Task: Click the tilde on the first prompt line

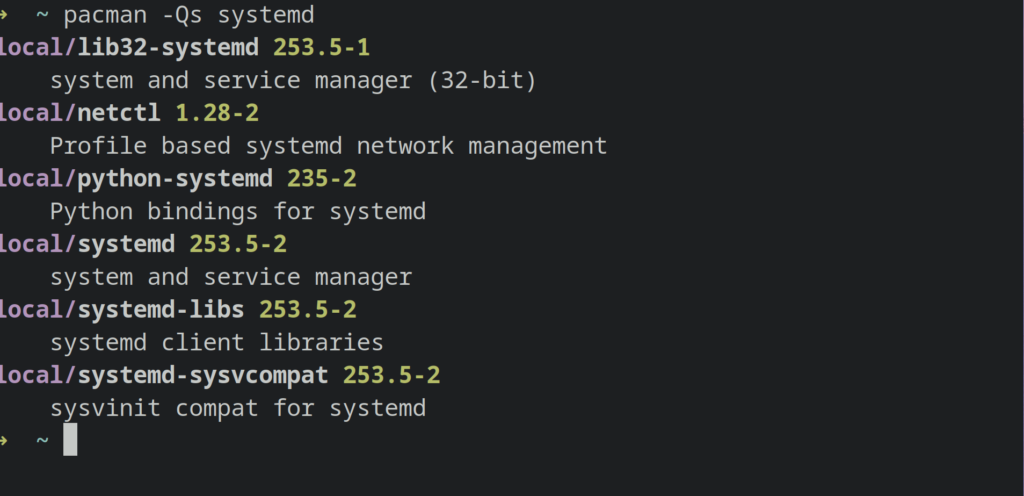Action: tap(42, 15)
